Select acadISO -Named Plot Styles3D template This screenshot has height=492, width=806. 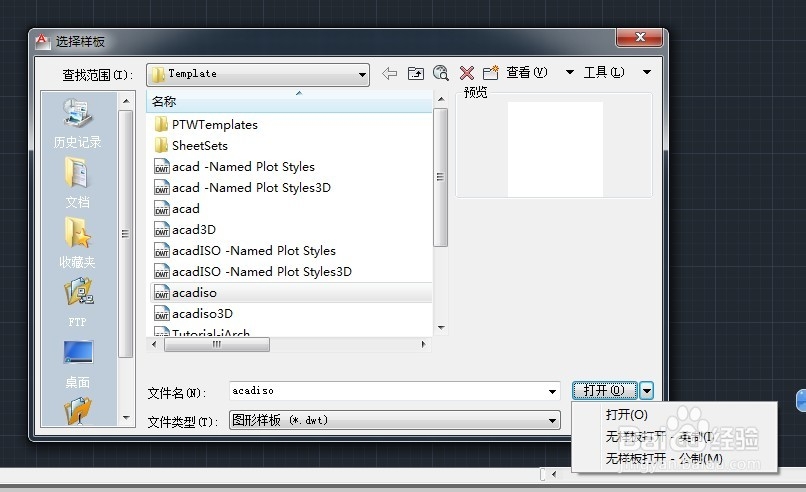pyautogui.click(x=253, y=272)
